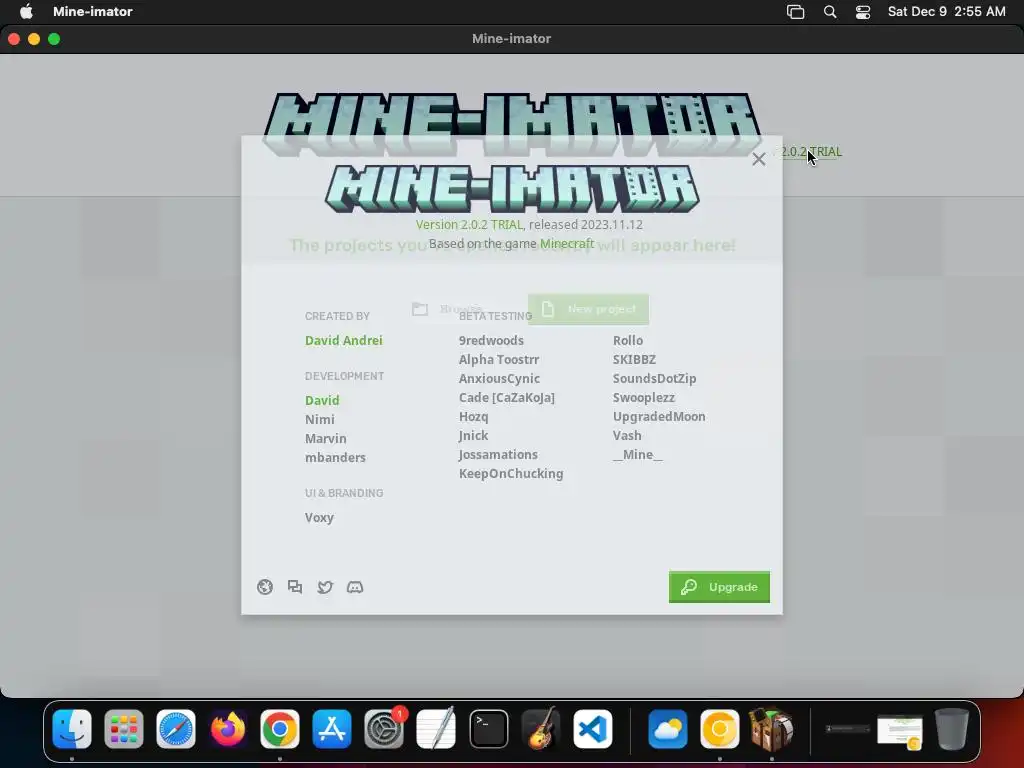Open the cloud weather app in Dock
The width and height of the screenshot is (1024, 768).
(x=667, y=728)
